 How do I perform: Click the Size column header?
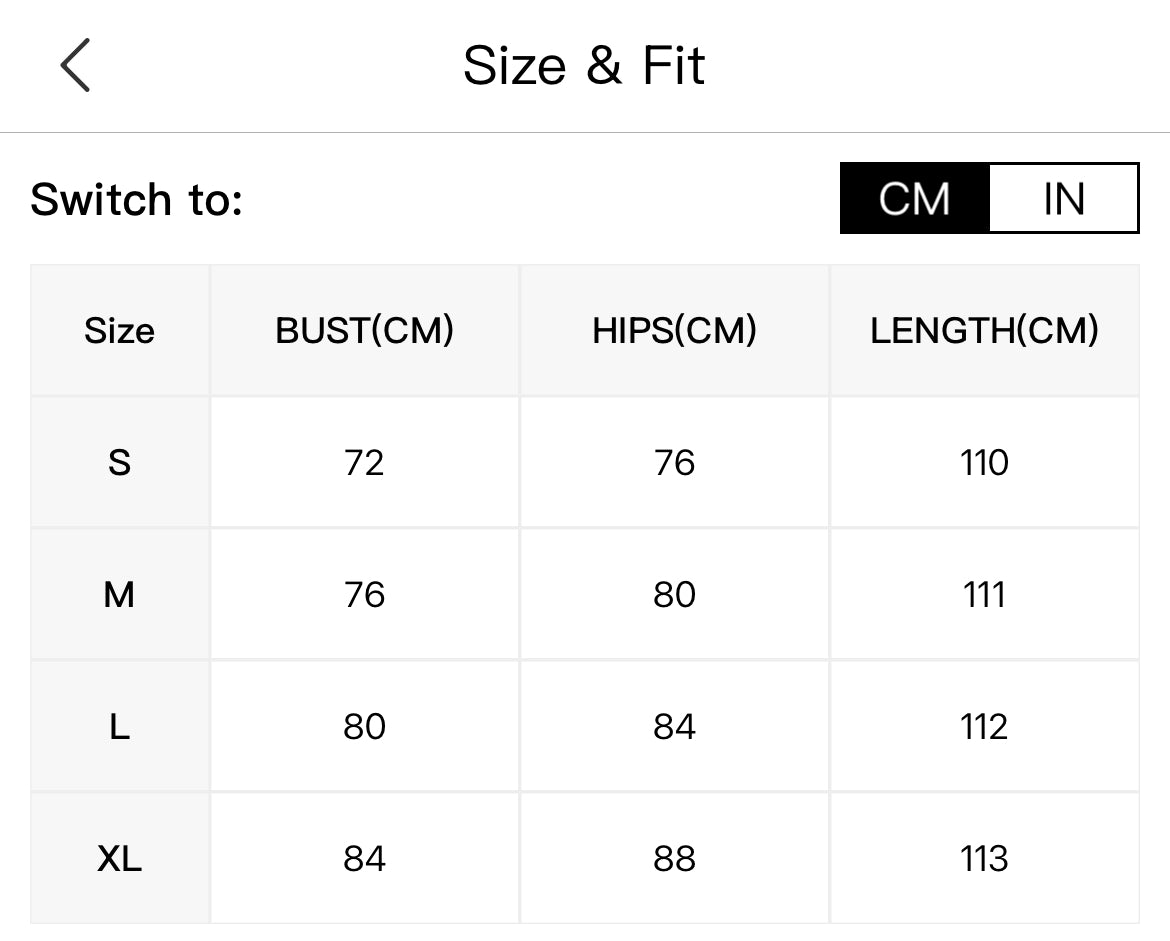[x=119, y=331]
